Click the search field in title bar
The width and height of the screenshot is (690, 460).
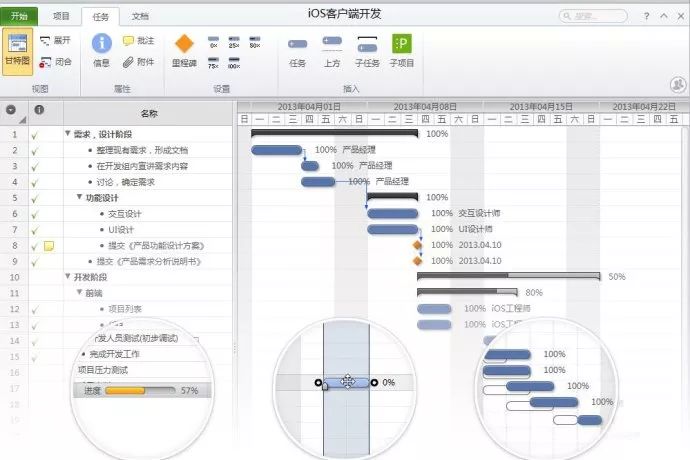tap(593, 16)
